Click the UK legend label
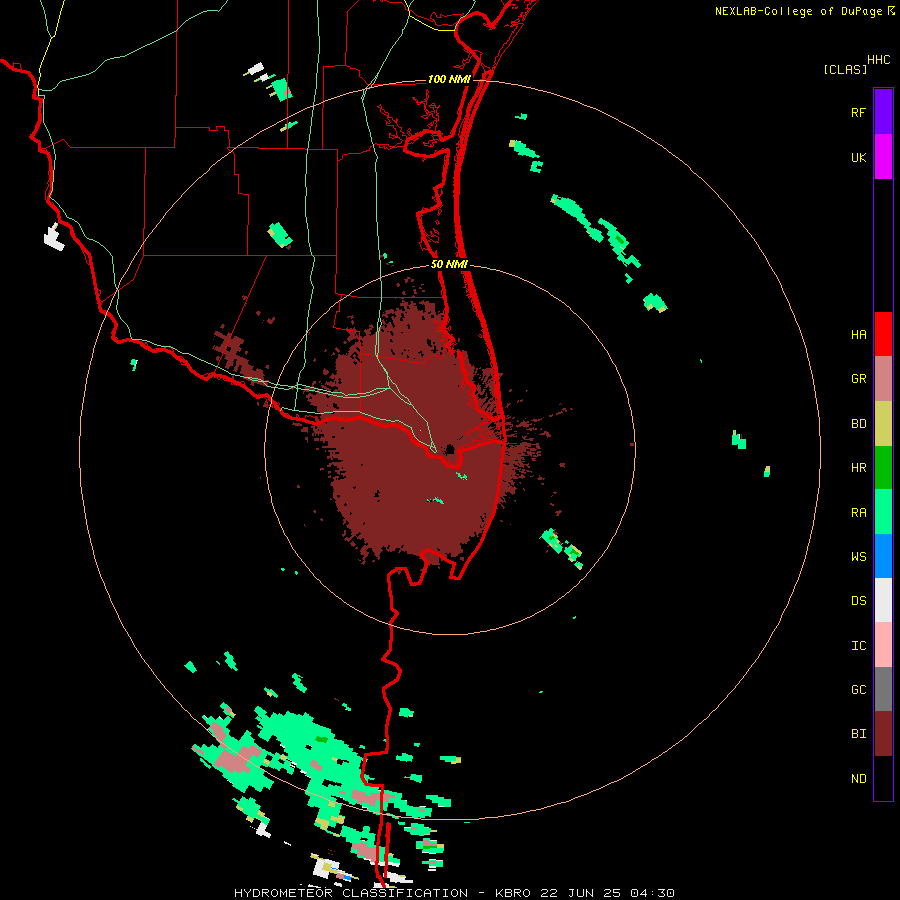This screenshot has width=900, height=900. coord(858,157)
